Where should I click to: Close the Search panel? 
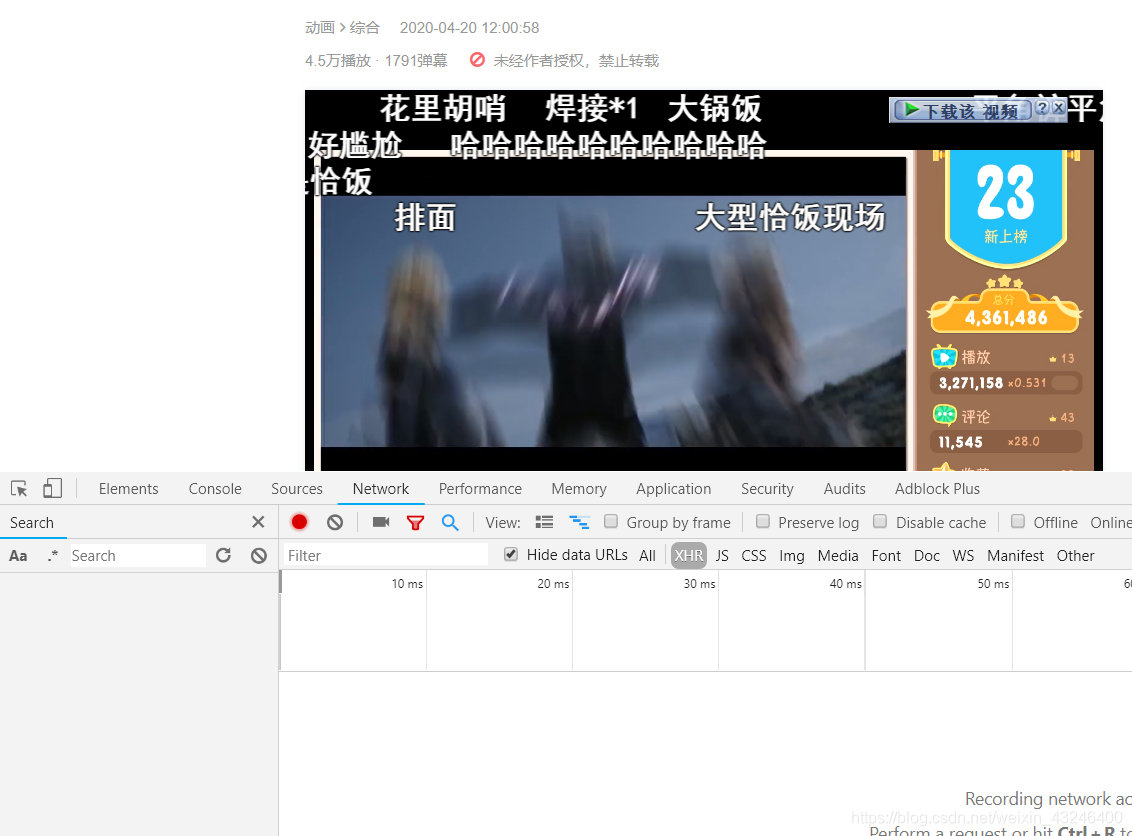(x=258, y=522)
